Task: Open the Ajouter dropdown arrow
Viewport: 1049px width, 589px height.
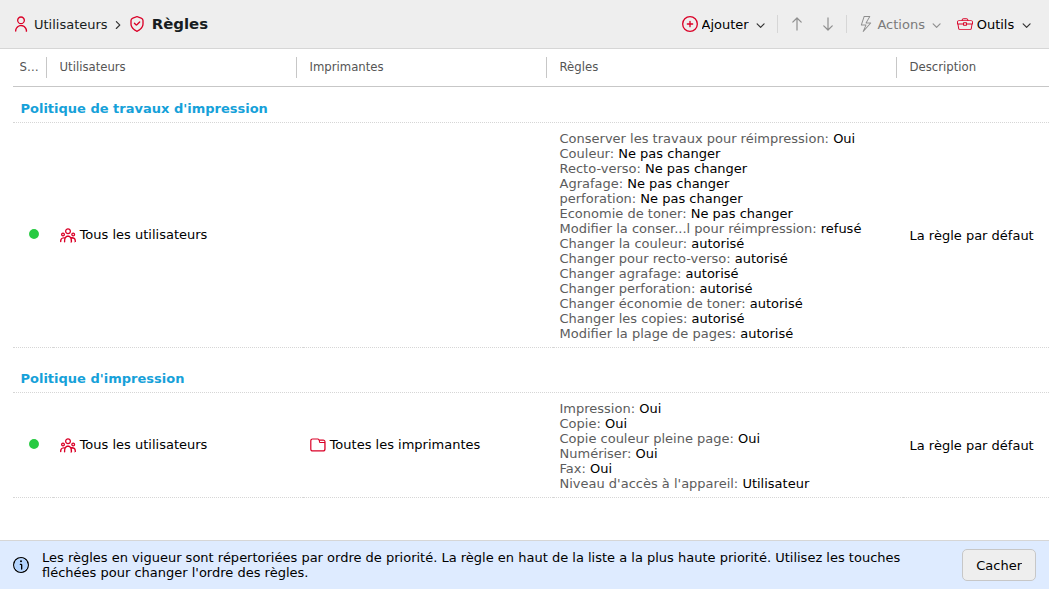Action: [x=761, y=25]
